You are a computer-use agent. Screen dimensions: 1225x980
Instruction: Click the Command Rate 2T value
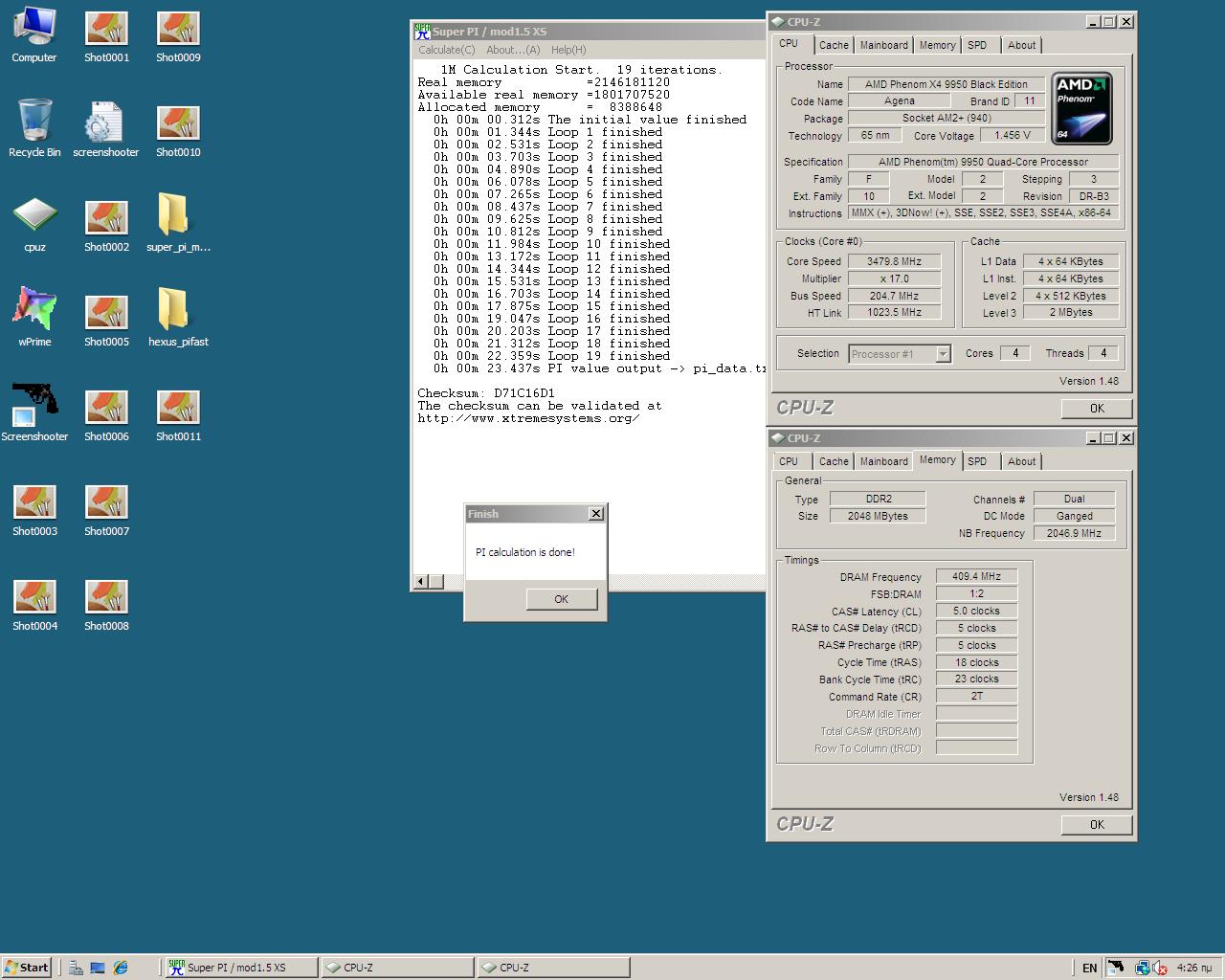click(x=976, y=697)
